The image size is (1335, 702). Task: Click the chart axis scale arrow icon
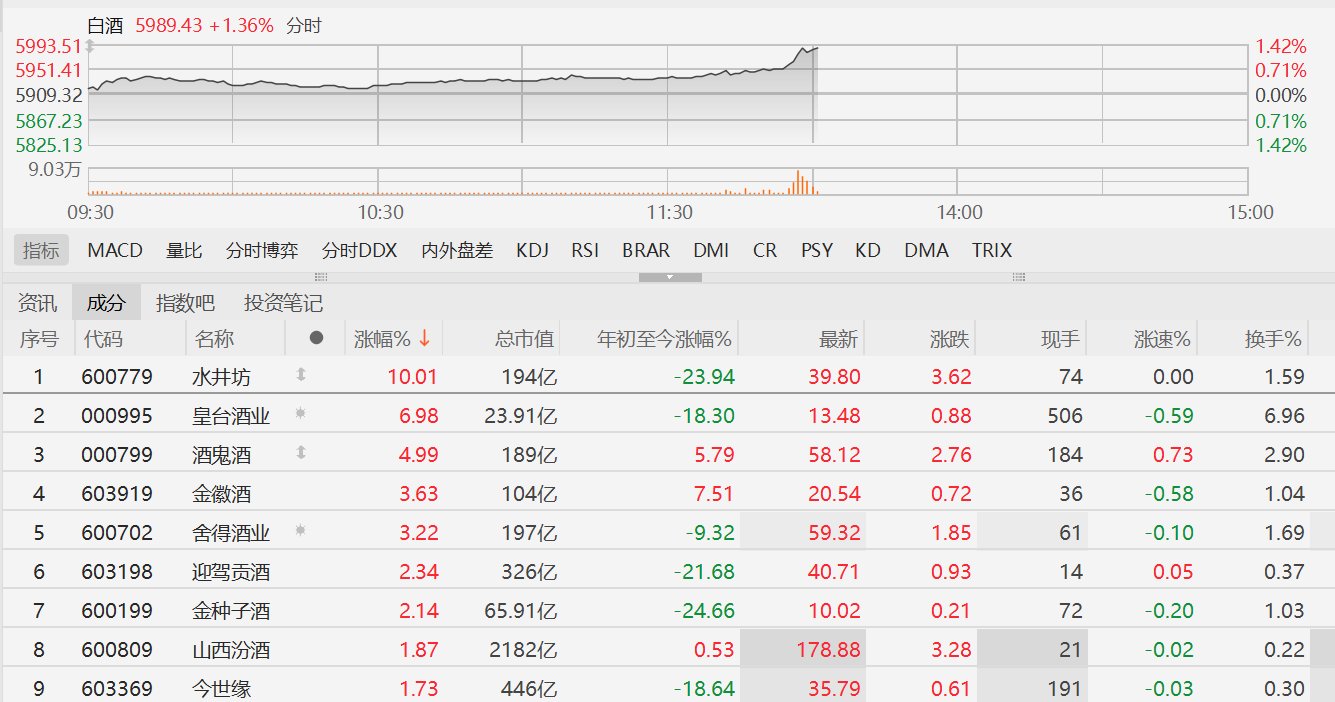point(90,46)
